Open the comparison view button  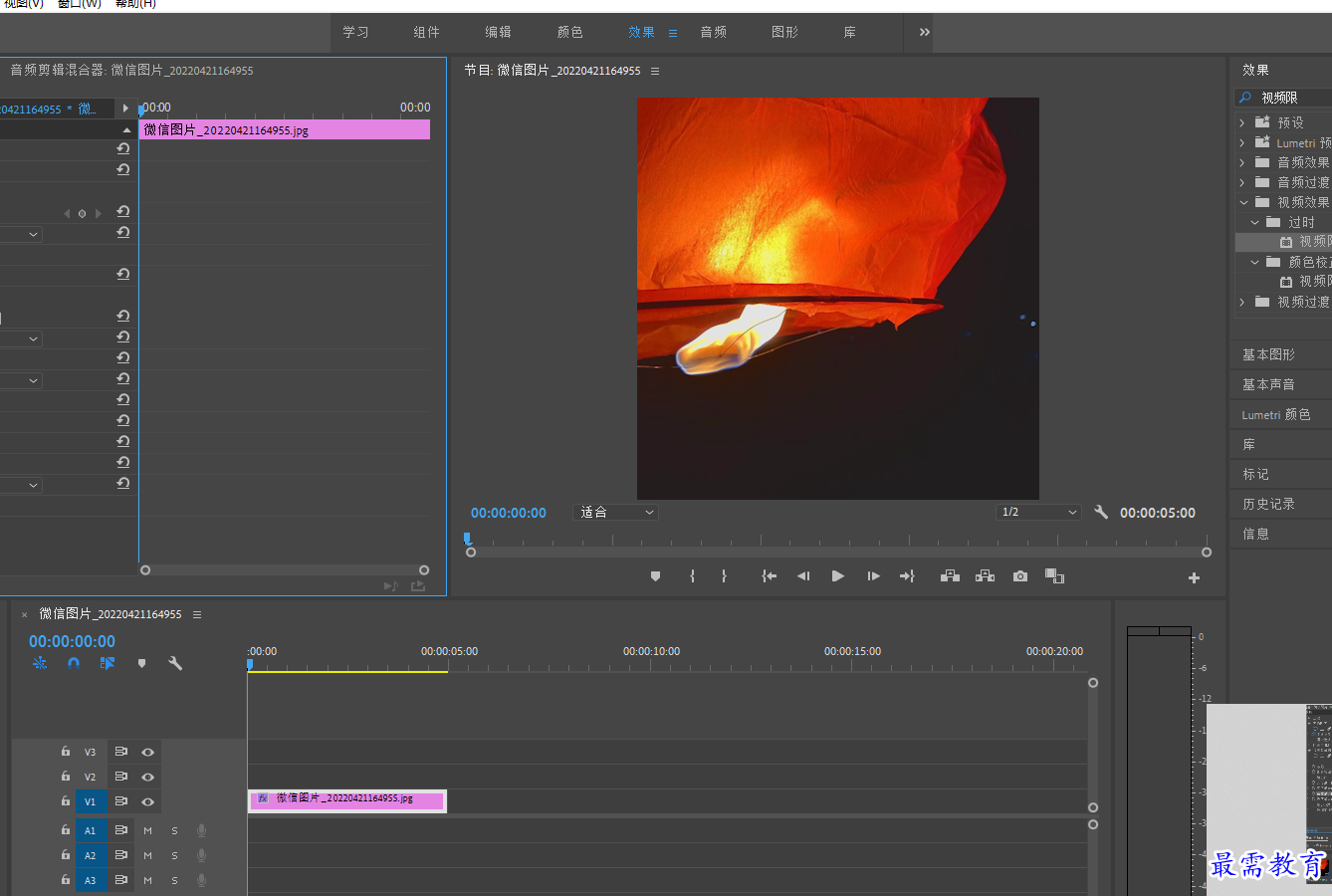pyautogui.click(x=1055, y=576)
